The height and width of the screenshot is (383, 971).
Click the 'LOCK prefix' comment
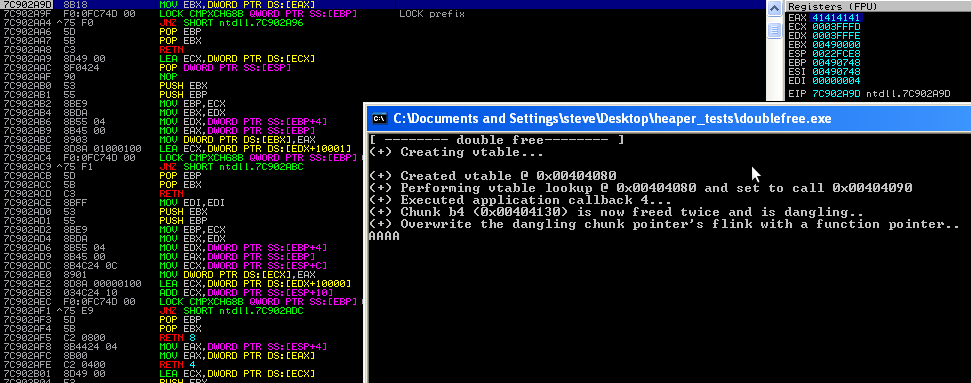coord(432,13)
